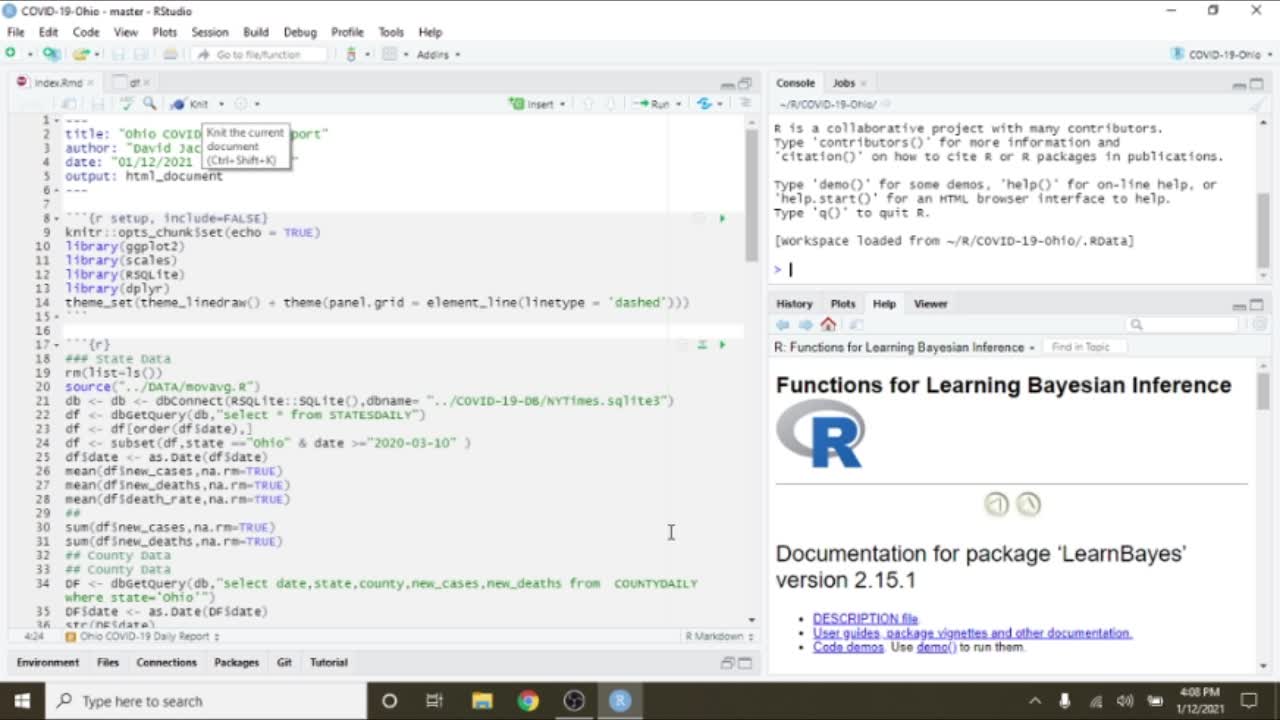
Task: Switch to the Jobs tab
Action: [844, 83]
